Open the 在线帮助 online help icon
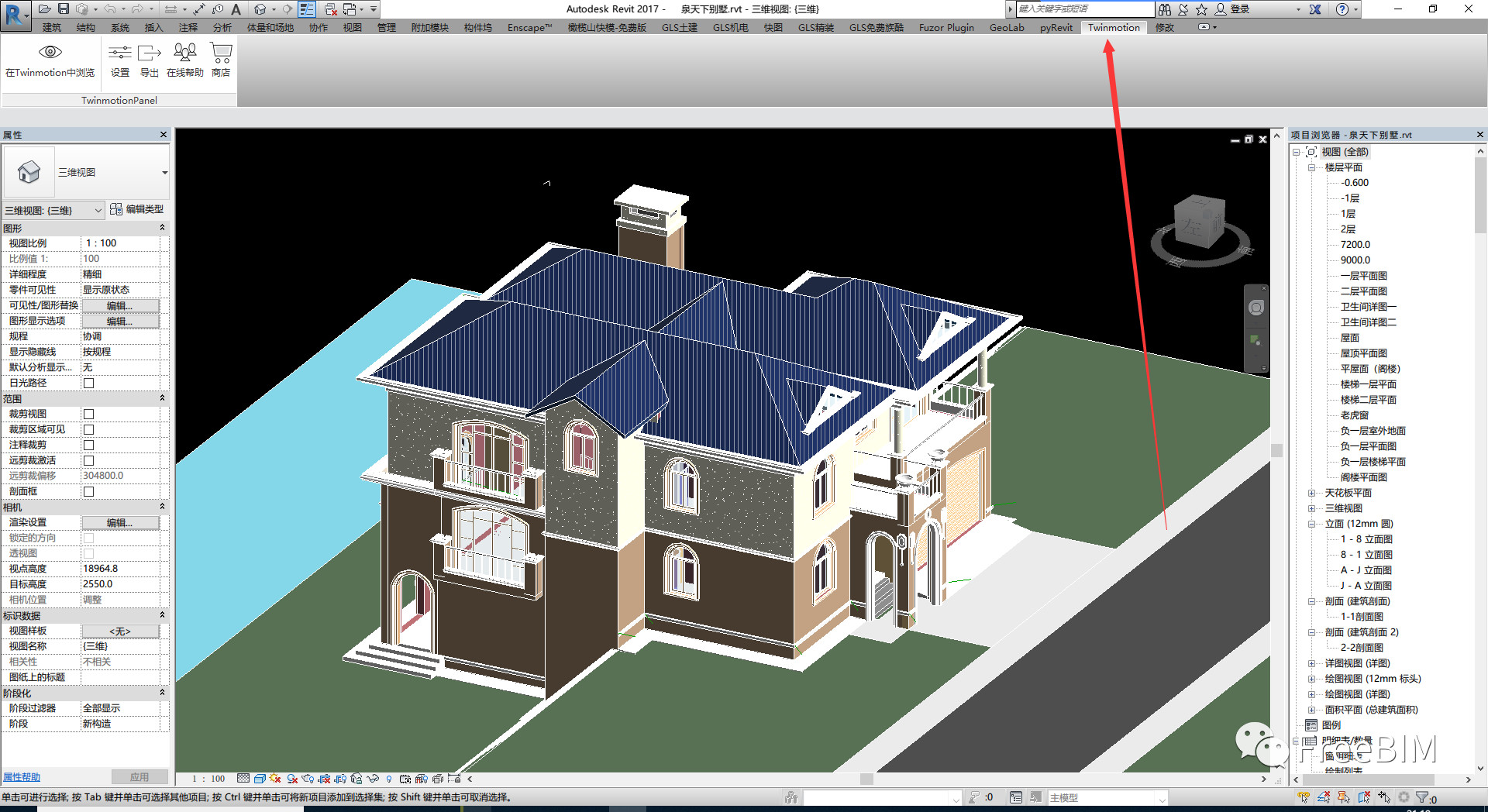Image resolution: width=1488 pixels, height=812 pixels. pos(184,53)
